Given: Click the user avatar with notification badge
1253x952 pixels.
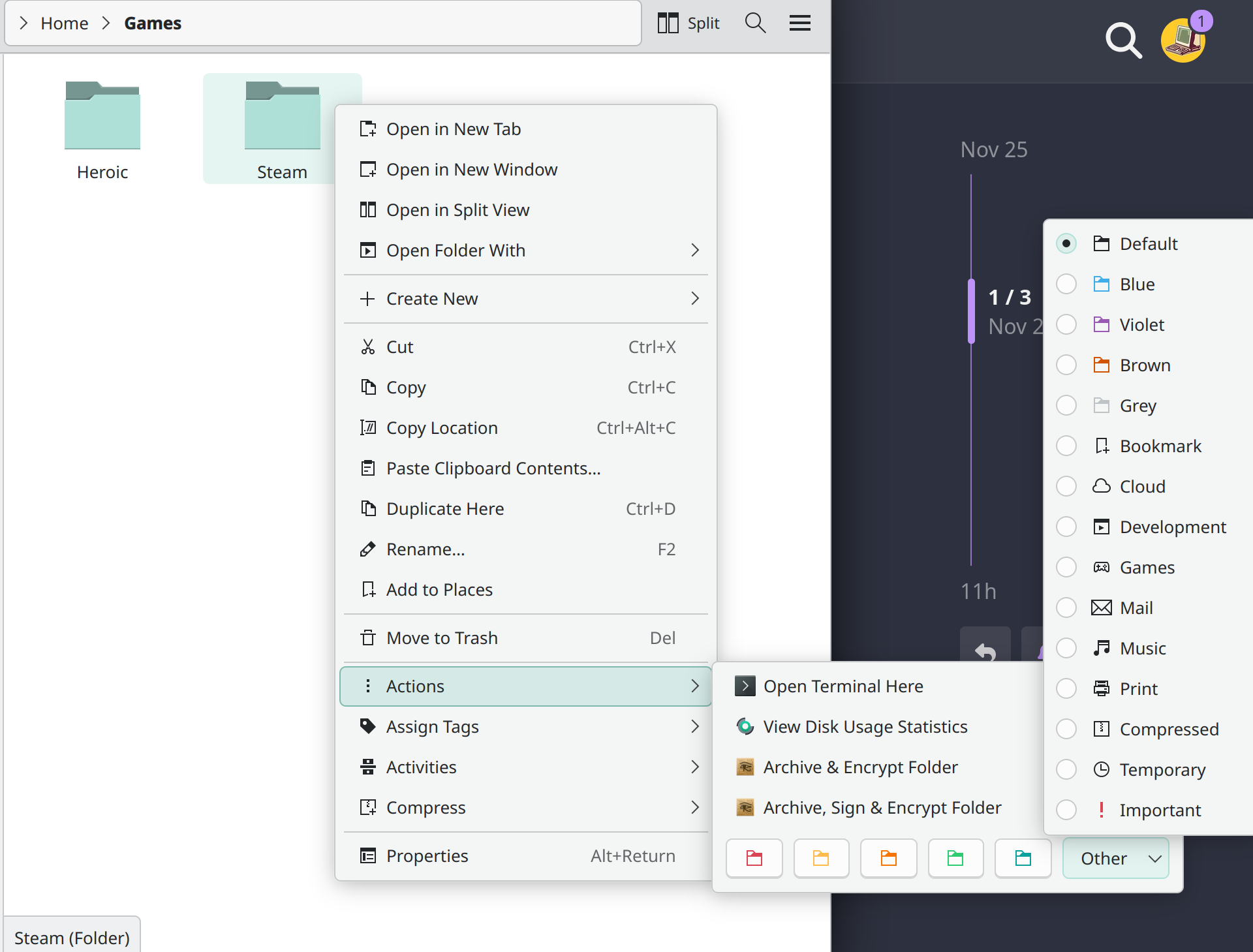Looking at the screenshot, I should click(x=1183, y=39).
